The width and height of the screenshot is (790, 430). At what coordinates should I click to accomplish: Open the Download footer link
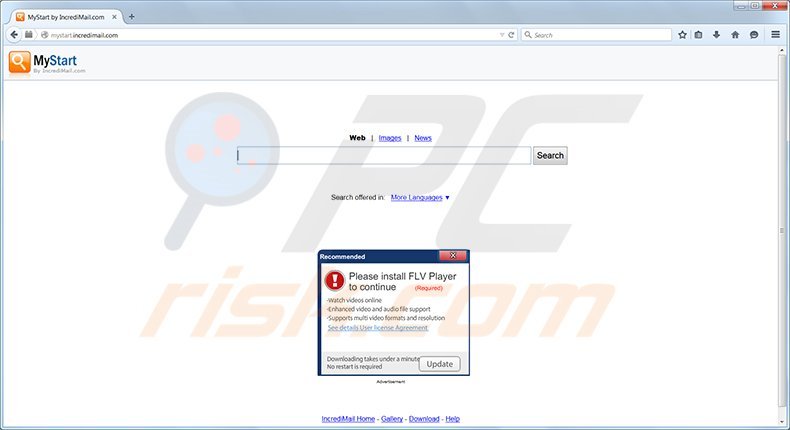pyautogui.click(x=424, y=419)
